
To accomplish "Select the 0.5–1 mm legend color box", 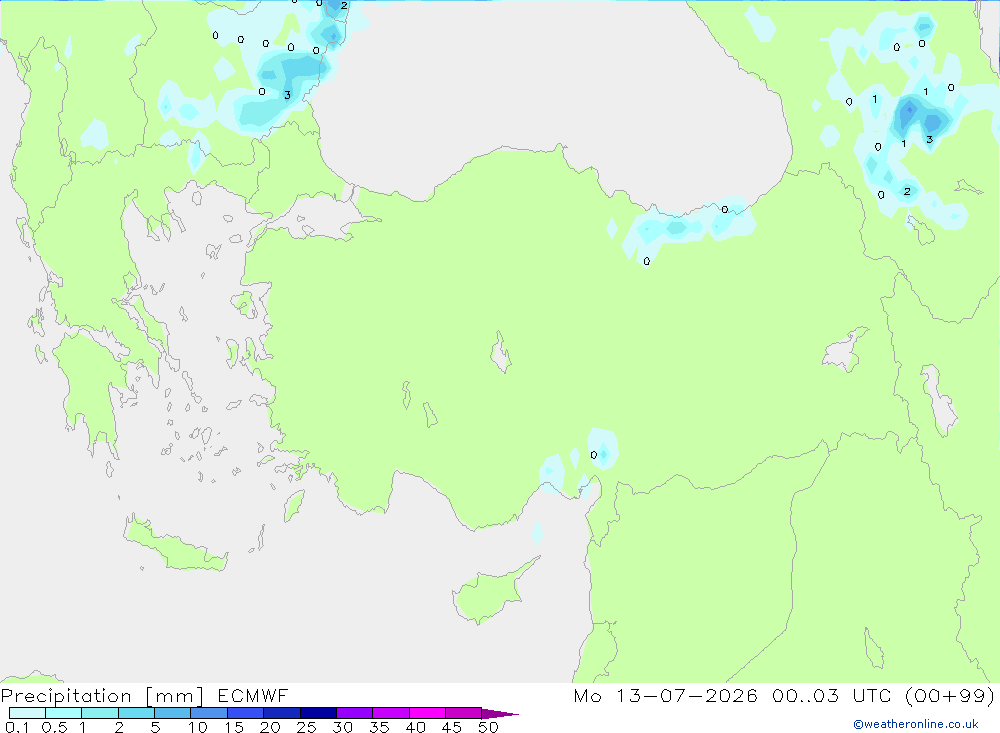I will point(64,713).
